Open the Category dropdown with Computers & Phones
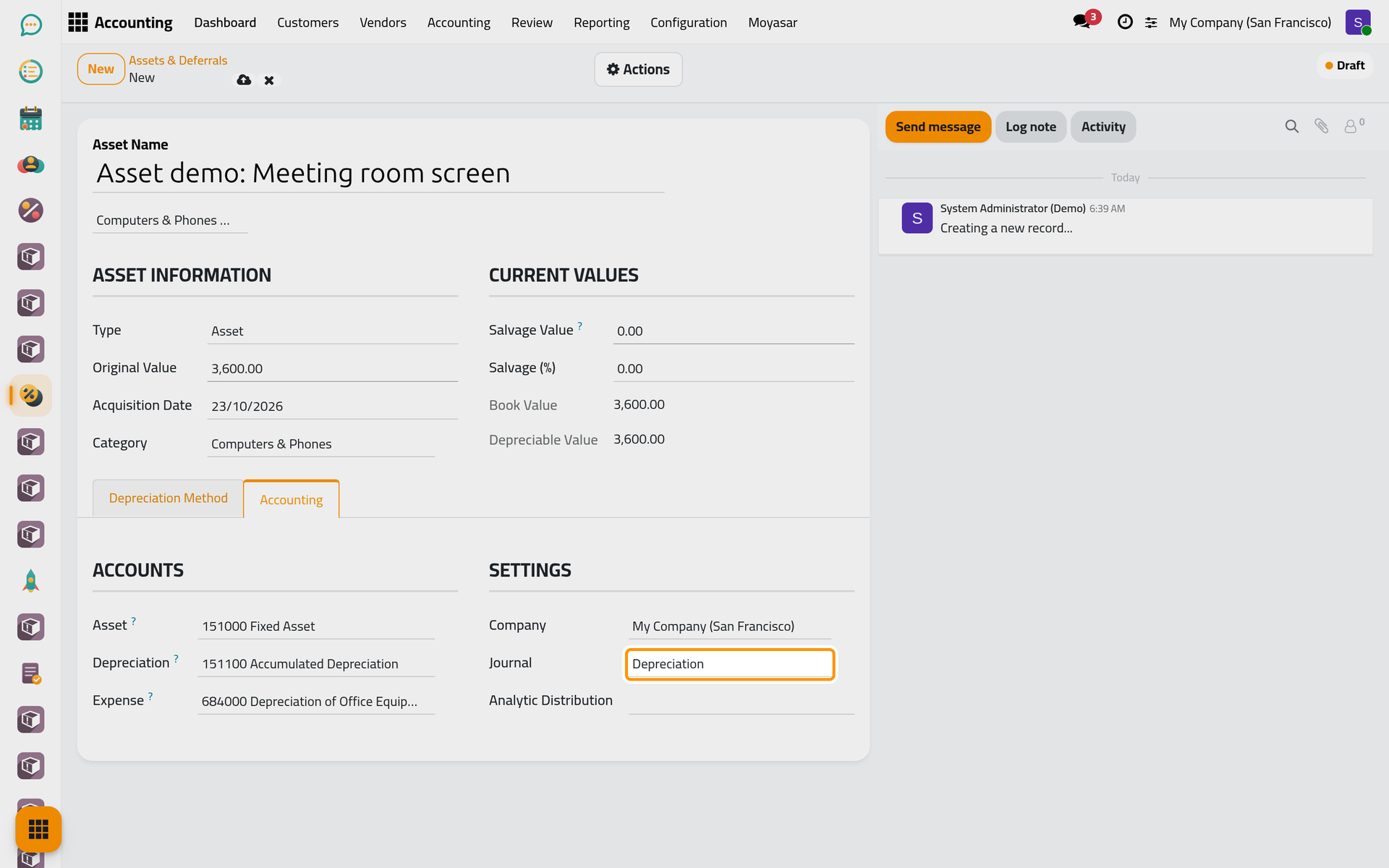The width and height of the screenshot is (1389, 868). 321,443
